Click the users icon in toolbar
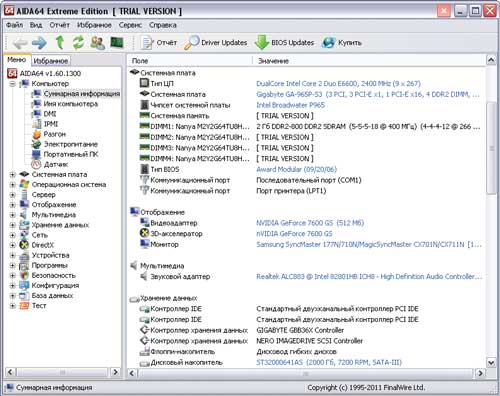This screenshot has height=396, width=500. click(x=98, y=43)
